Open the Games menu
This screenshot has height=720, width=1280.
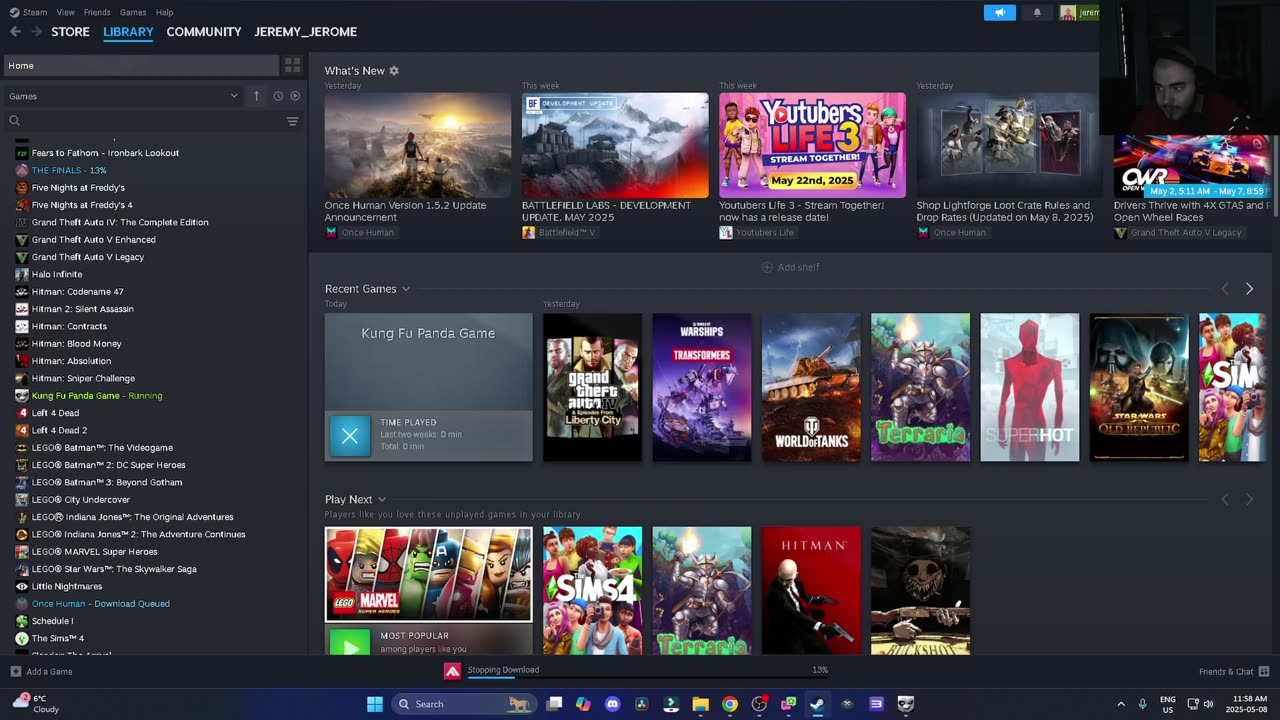tap(133, 12)
